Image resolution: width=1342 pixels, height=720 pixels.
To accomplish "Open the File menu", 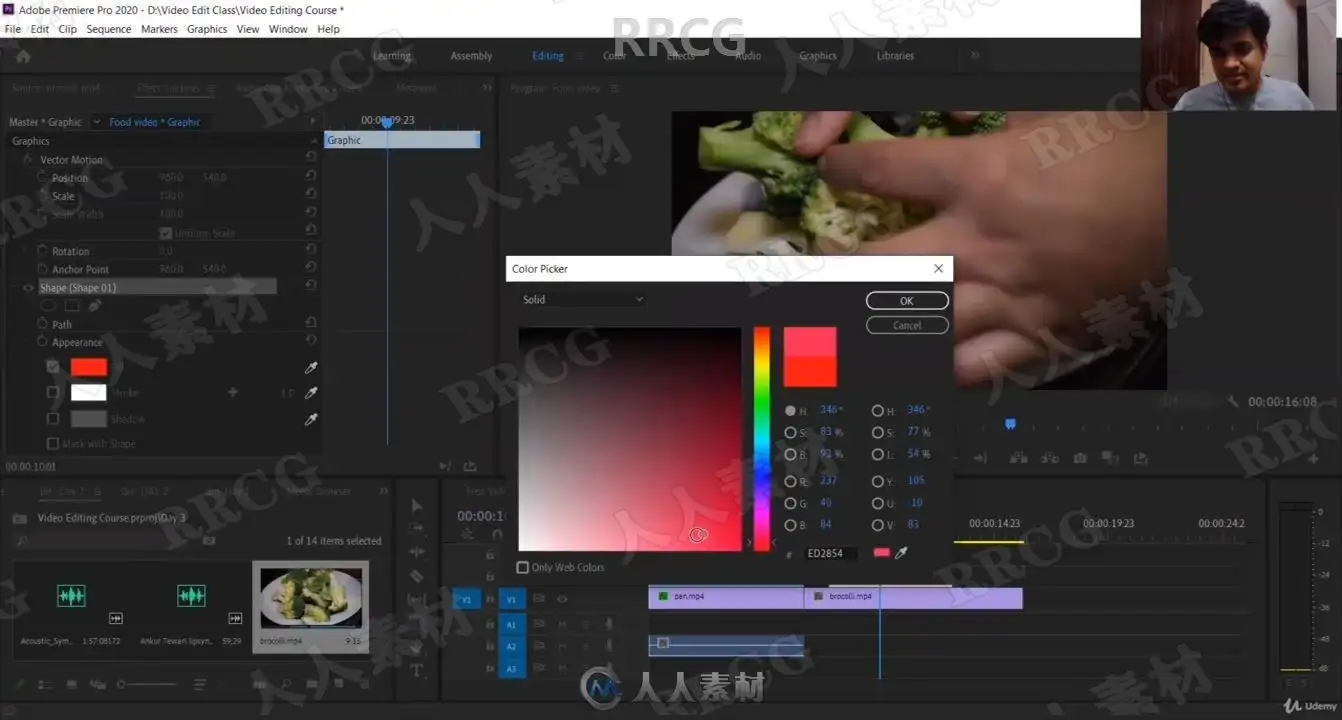I will click(12, 29).
